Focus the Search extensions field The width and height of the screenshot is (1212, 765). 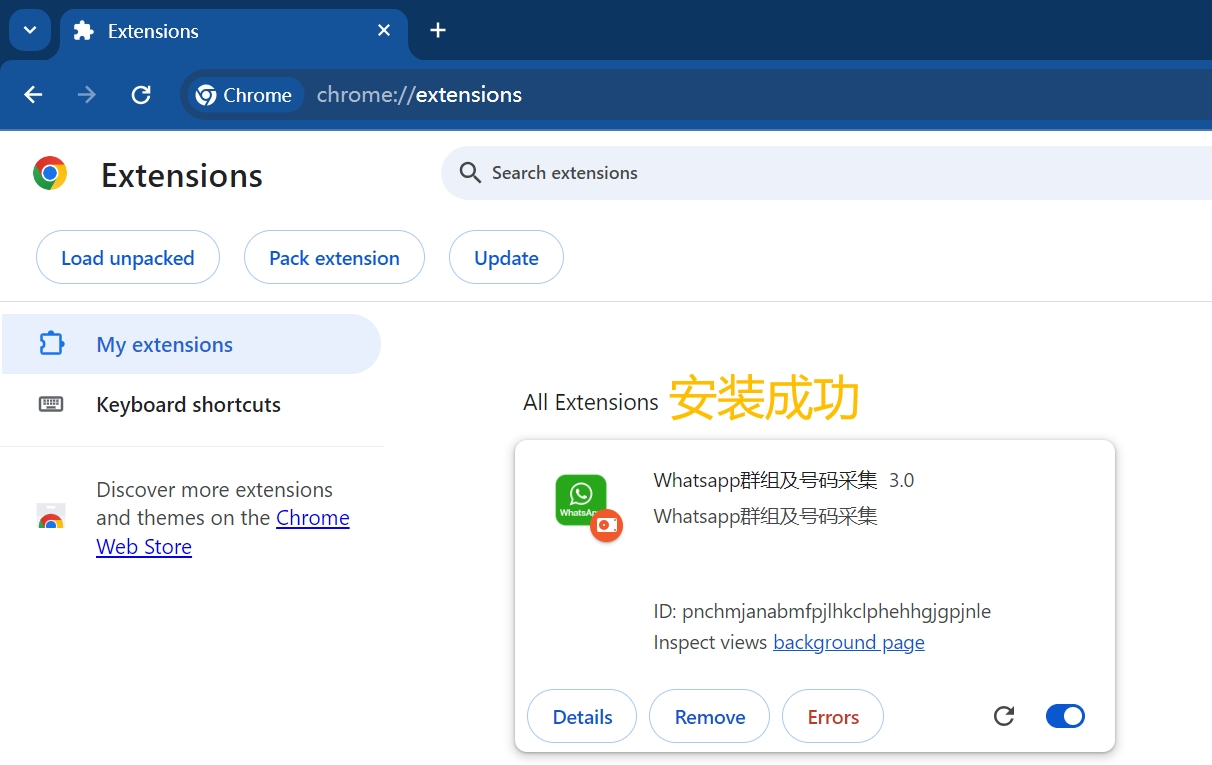click(826, 173)
